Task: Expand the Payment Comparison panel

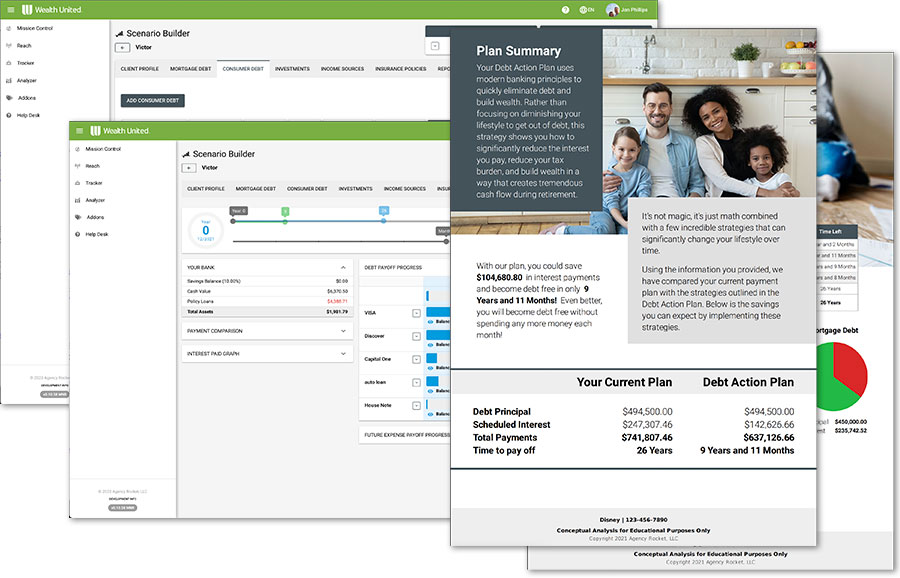Action: coord(343,331)
